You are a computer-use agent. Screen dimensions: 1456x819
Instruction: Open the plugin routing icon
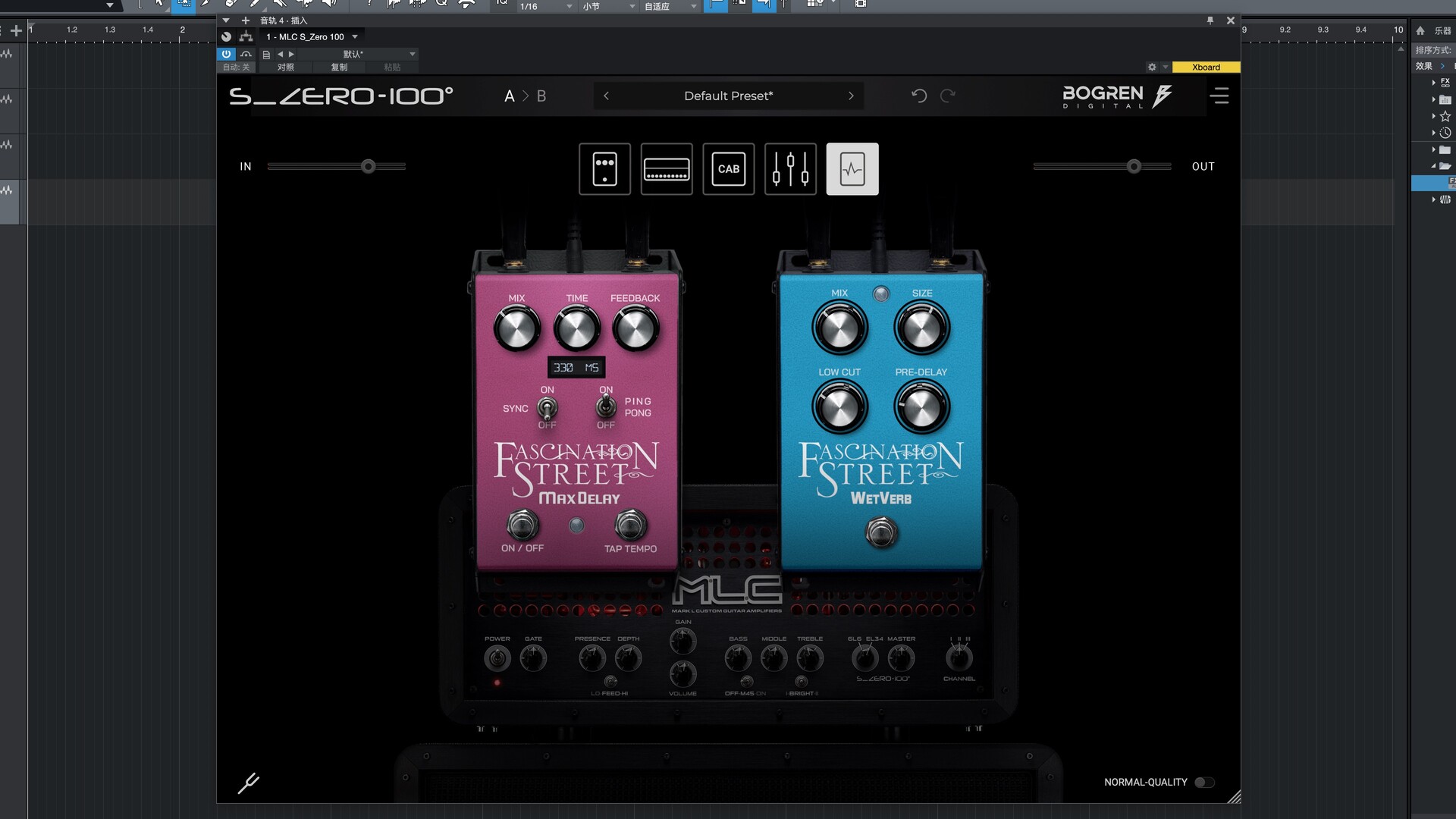coord(246,36)
